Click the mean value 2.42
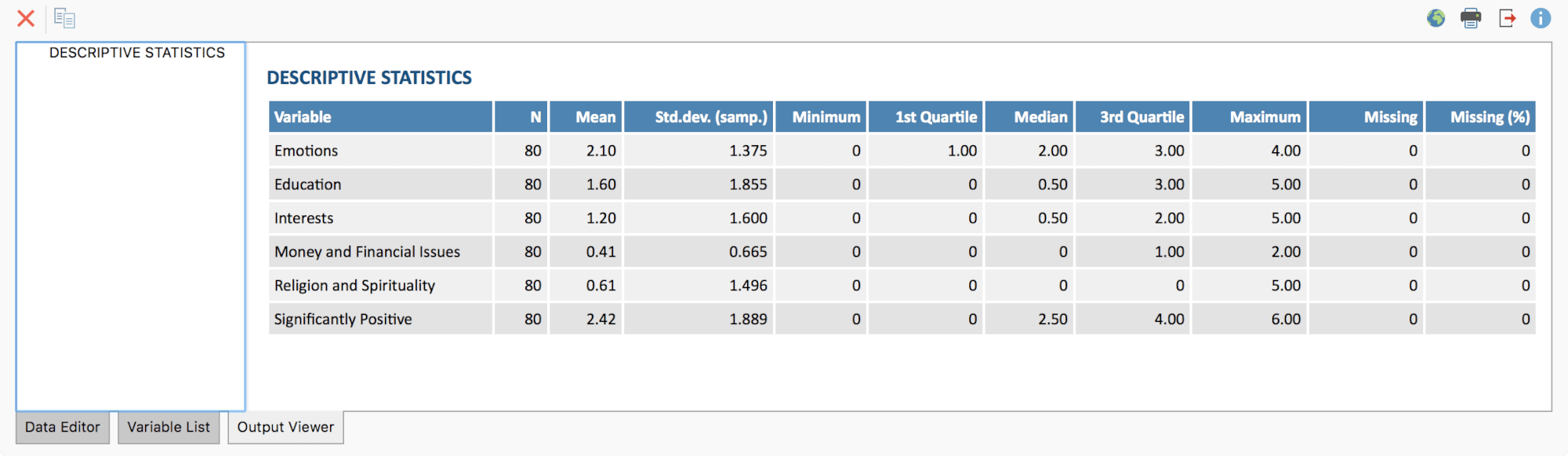This screenshot has width=1568, height=456. pos(601,319)
